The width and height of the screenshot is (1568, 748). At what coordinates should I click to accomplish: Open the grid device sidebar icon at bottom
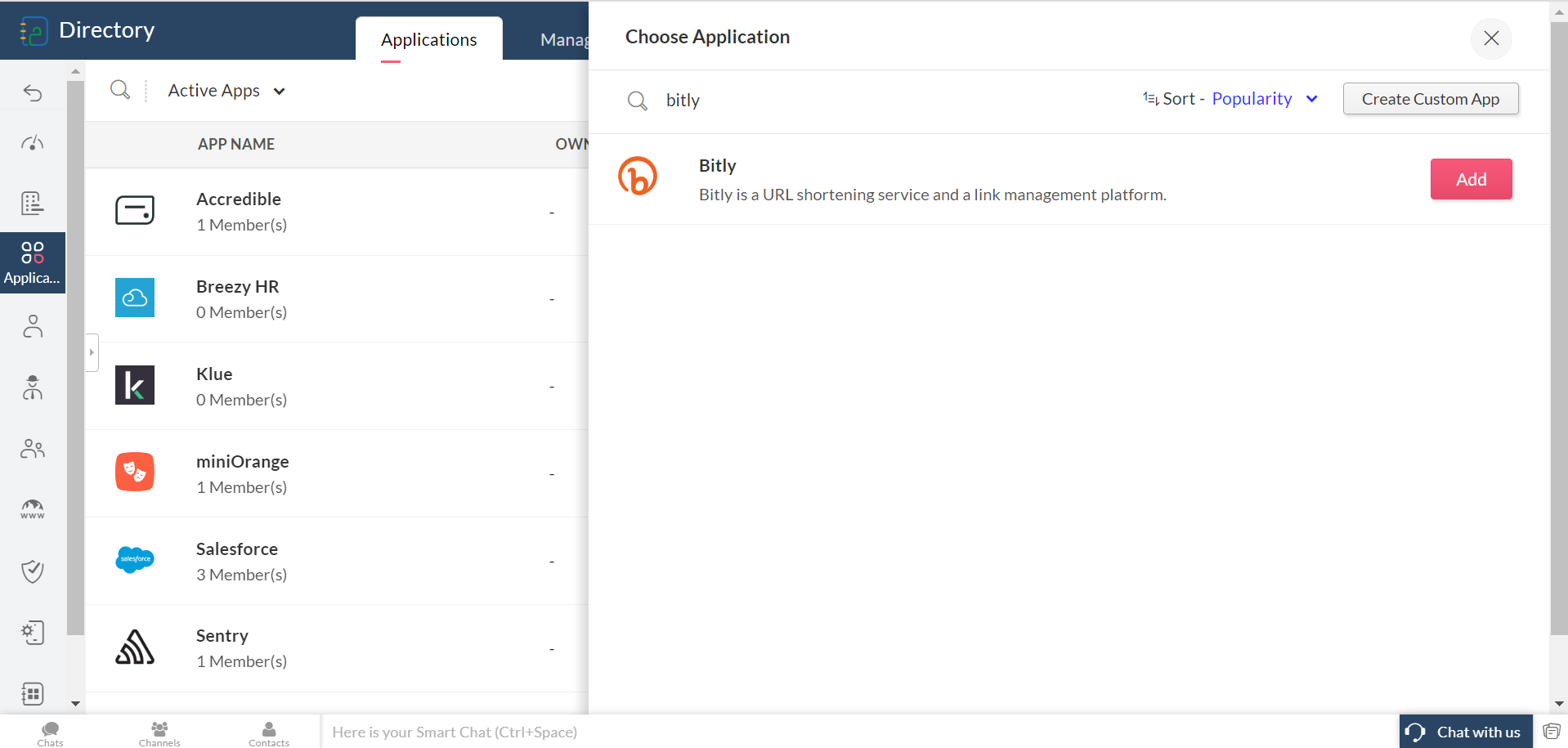pos(33,694)
